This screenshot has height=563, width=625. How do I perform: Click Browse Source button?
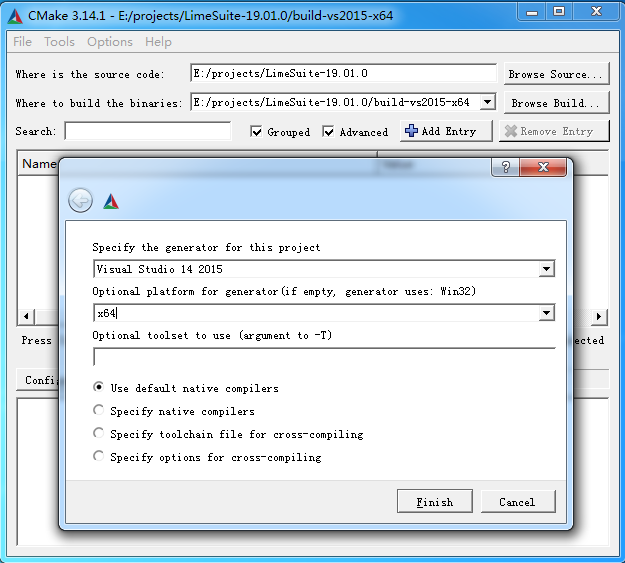(556, 74)
